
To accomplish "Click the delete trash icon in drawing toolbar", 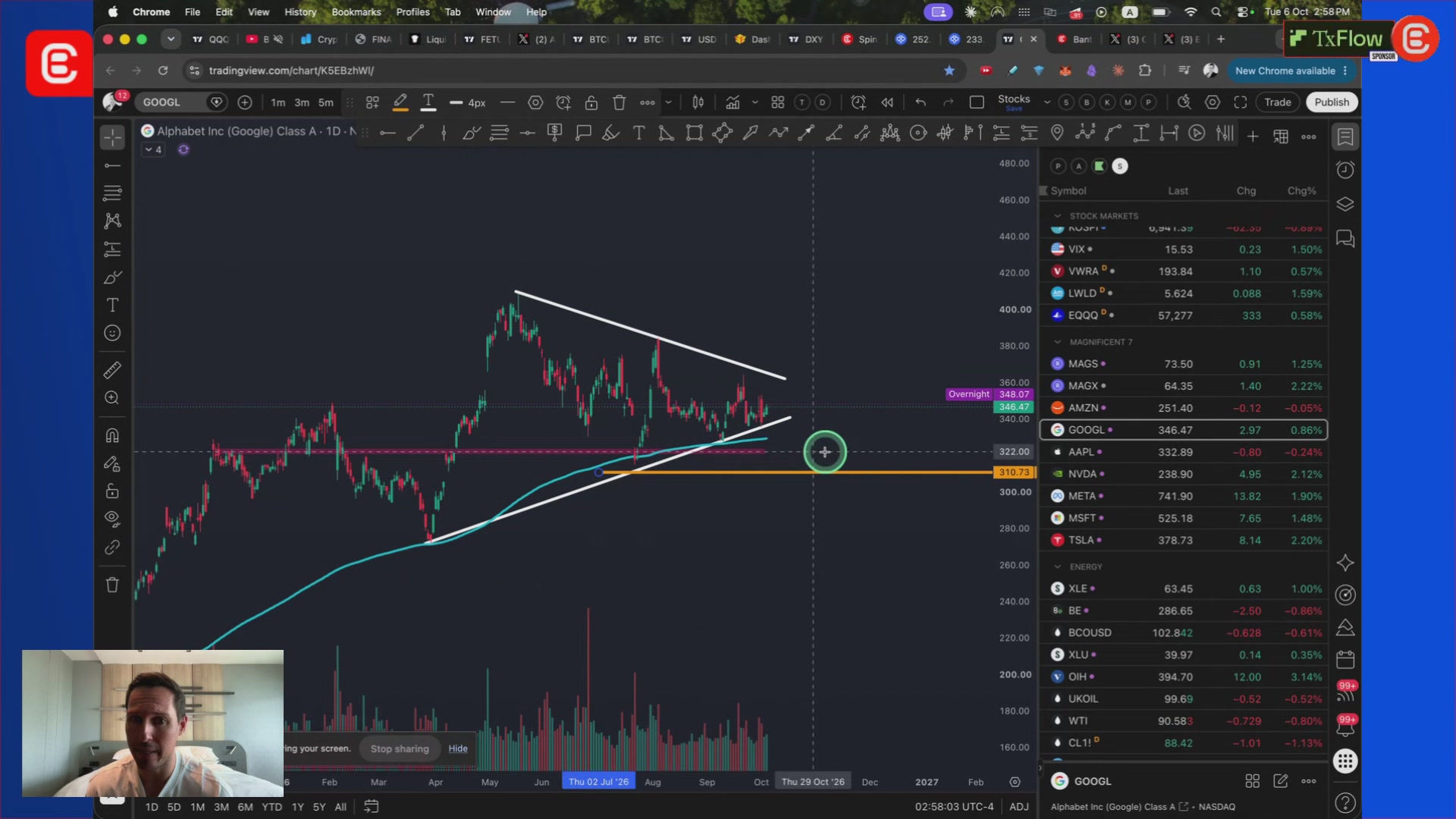I will tap(620, 102).
